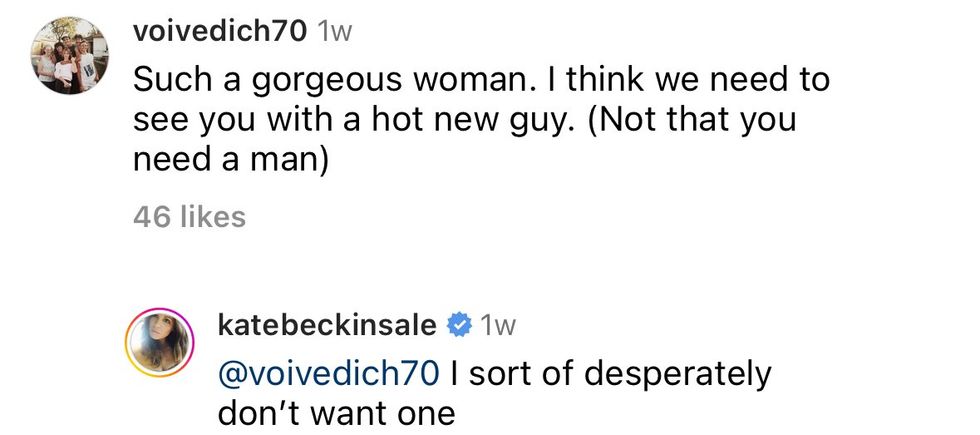Click the word "gorgeous" in the first comment

point(317,79)
